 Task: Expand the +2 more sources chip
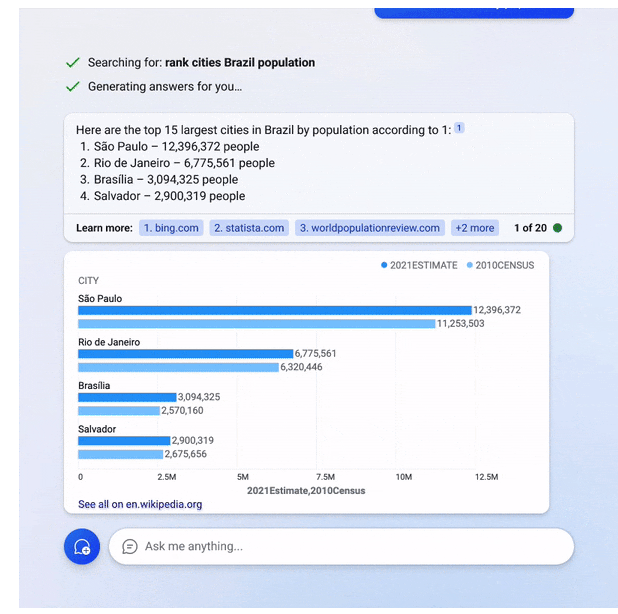click(x=475, y=228)
